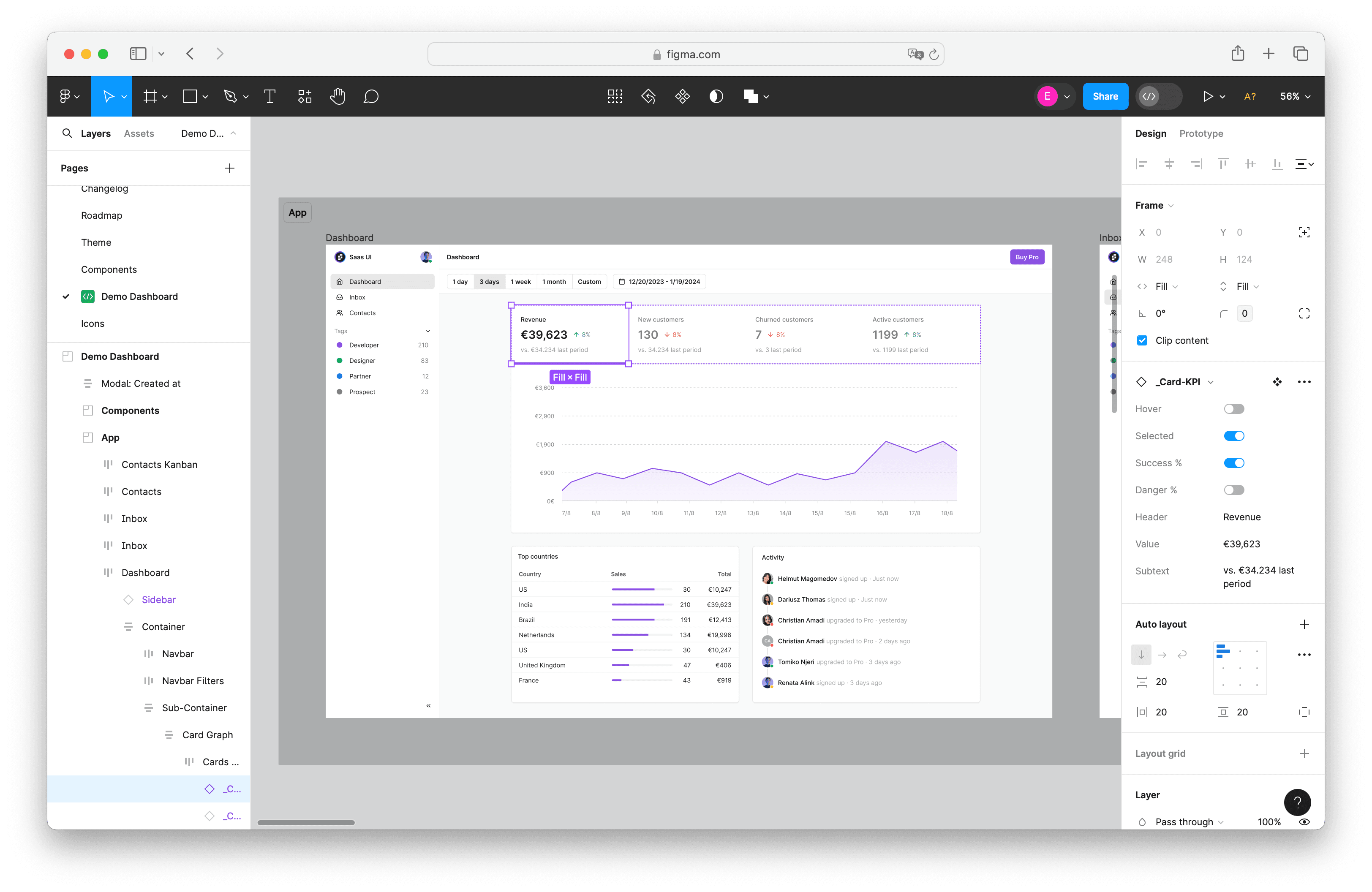
Task: Click the blue Share button
Action: click(1105, 96)
